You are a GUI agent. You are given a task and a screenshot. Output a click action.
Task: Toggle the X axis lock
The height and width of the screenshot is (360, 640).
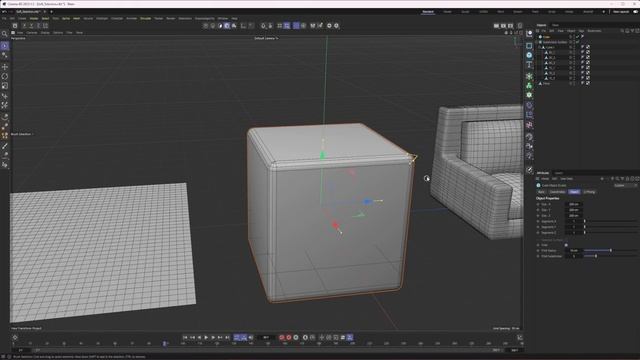click(24, 26)
